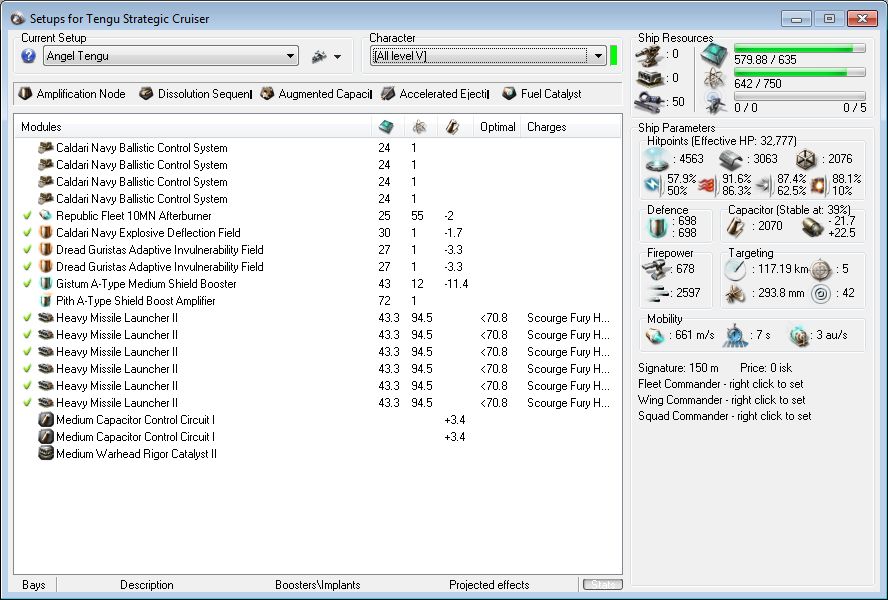Click the Price: 0 isk text
The height and width of the screenshot is (600, 888).
(766, 368)
